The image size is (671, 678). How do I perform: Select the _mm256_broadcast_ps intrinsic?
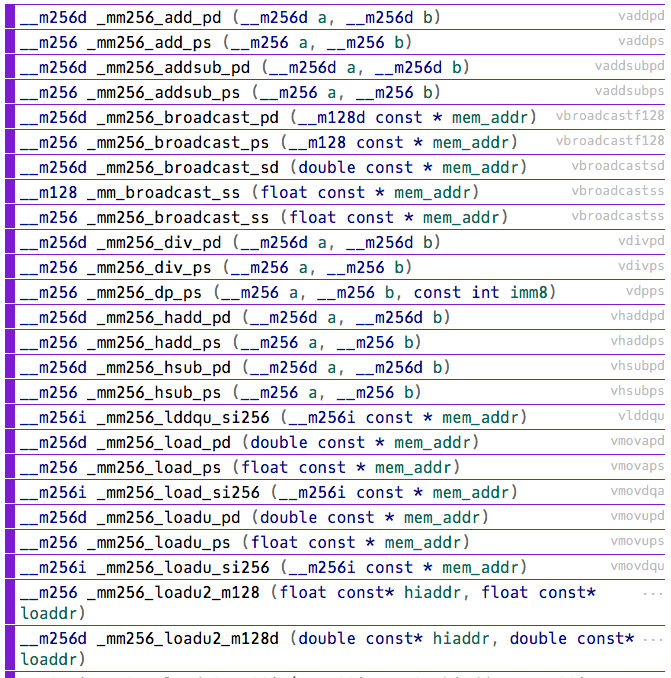(x=335, y=142)
